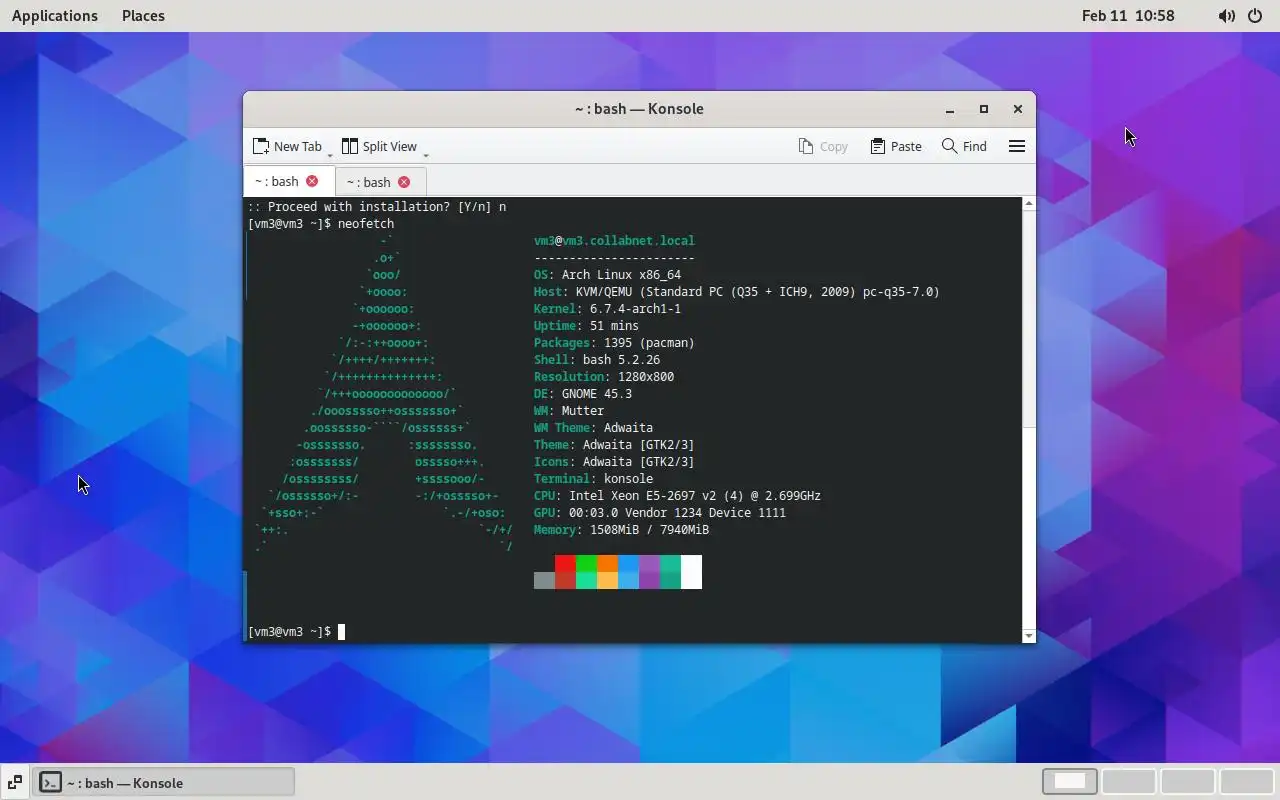1280x800 pixels.
Task: Click the GPU Vendor 1234 line
Action: point(660,513)
